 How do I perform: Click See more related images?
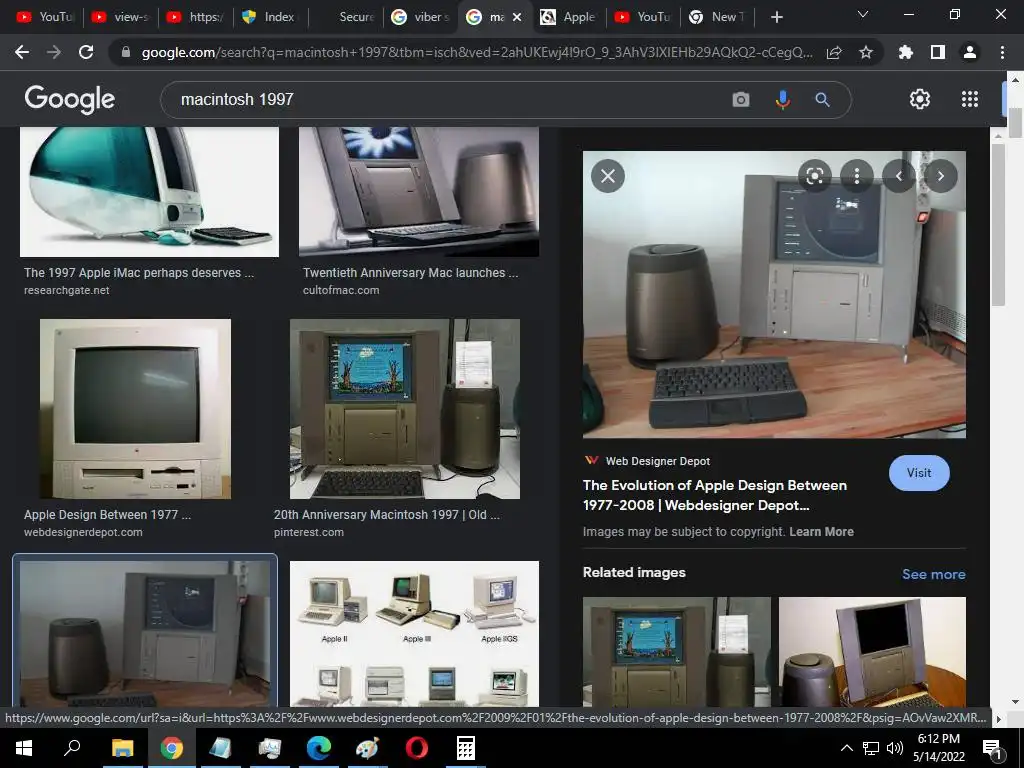[x=933, y=574]
